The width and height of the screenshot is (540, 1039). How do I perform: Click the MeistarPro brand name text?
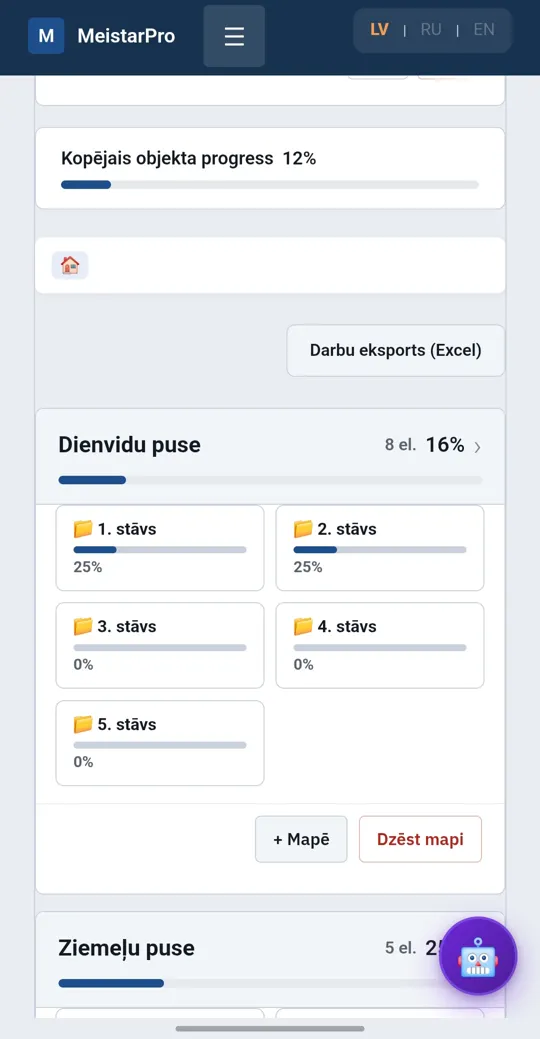point(126,36)
